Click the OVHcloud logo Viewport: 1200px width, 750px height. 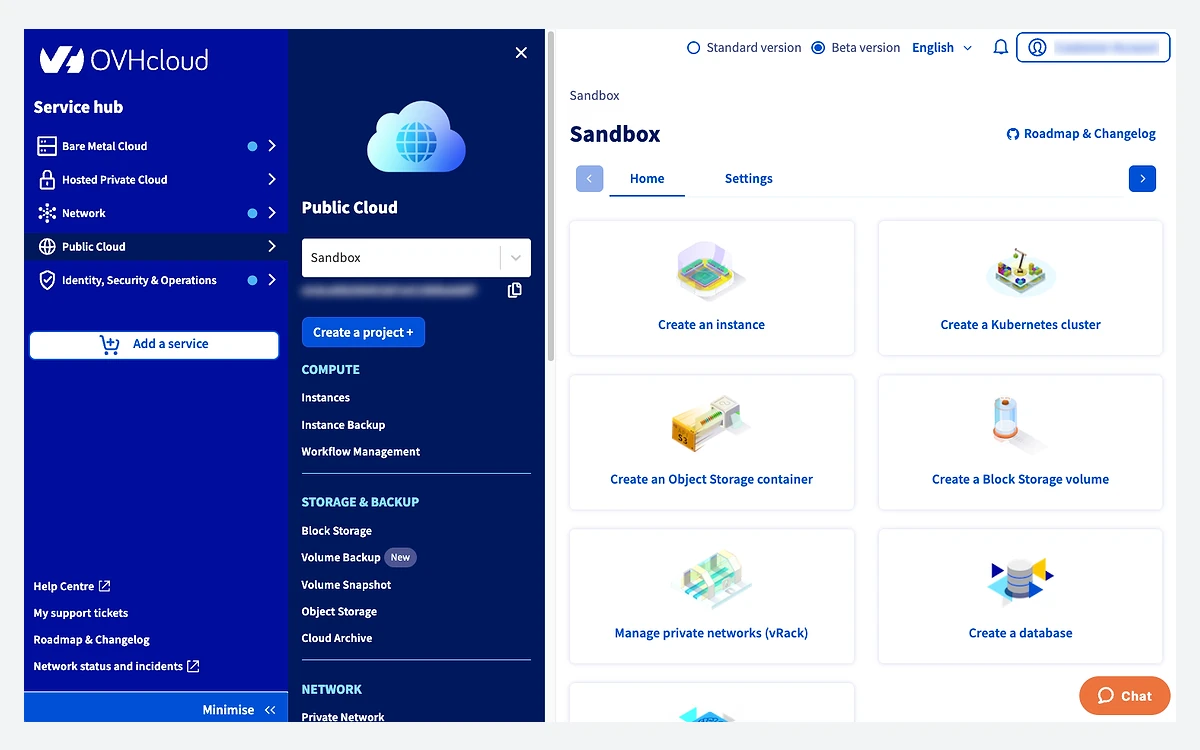click(x=124, y=60)
